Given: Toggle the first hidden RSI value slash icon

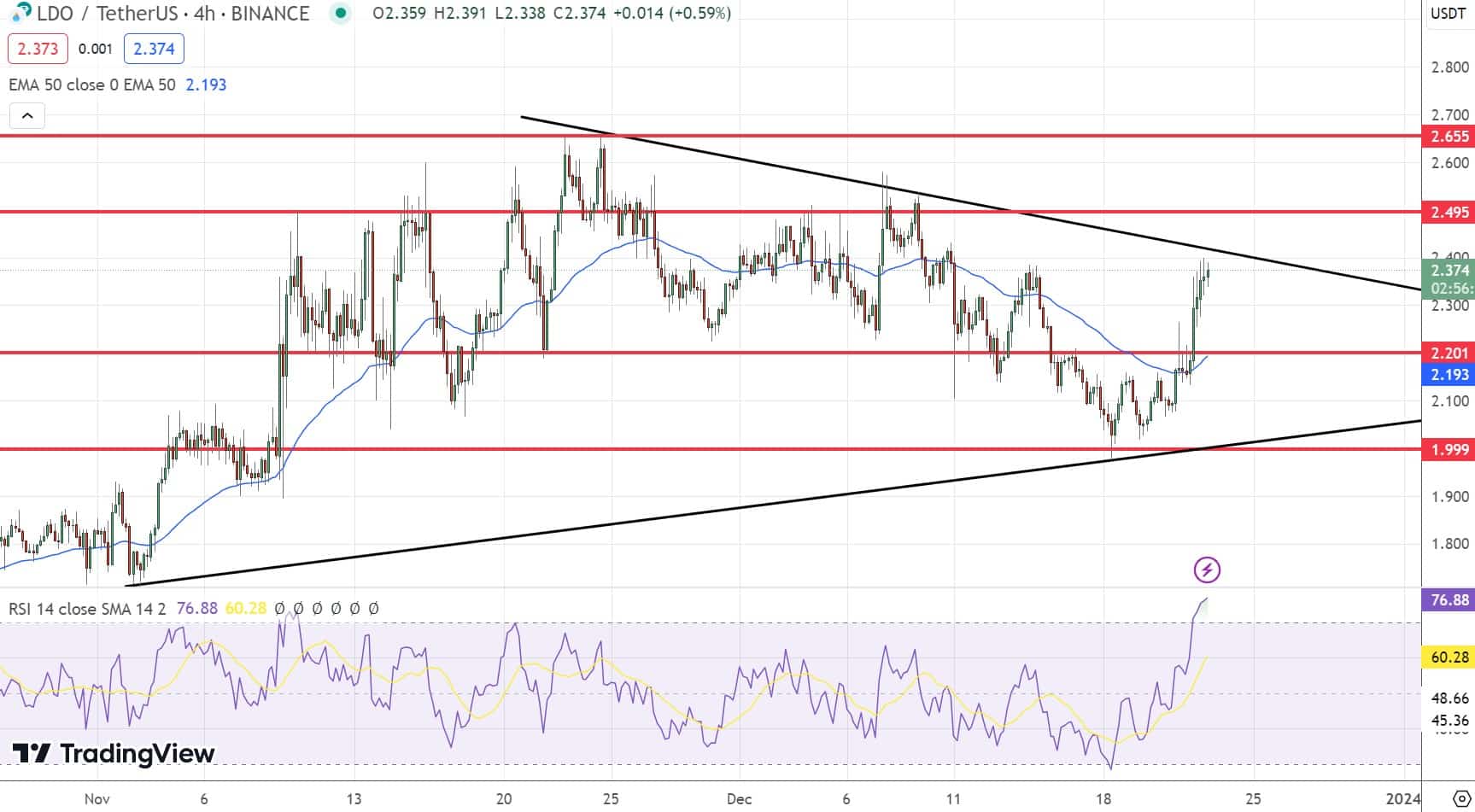Looking at the screenshot, I should [x=280, y=609].
